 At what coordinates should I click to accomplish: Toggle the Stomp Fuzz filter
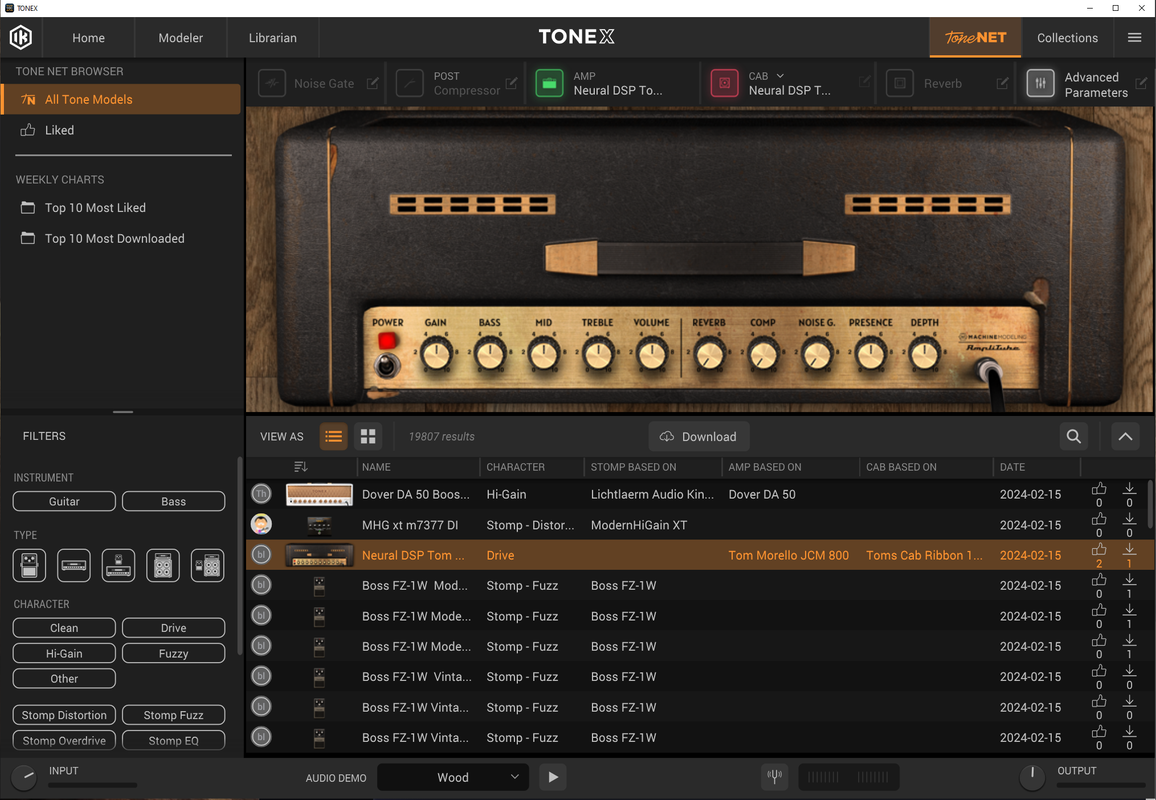(173, 715)
